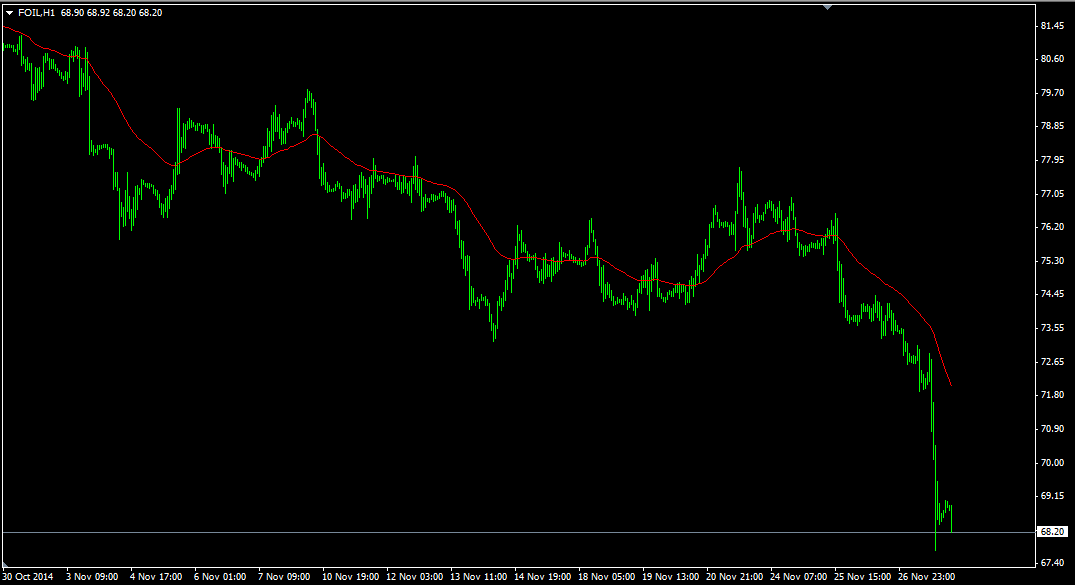Image resolution: width=1075 pixels, height=585 pixels.
Task: Click the 78.85 price scale label
Action: (x=1052, y=127)
